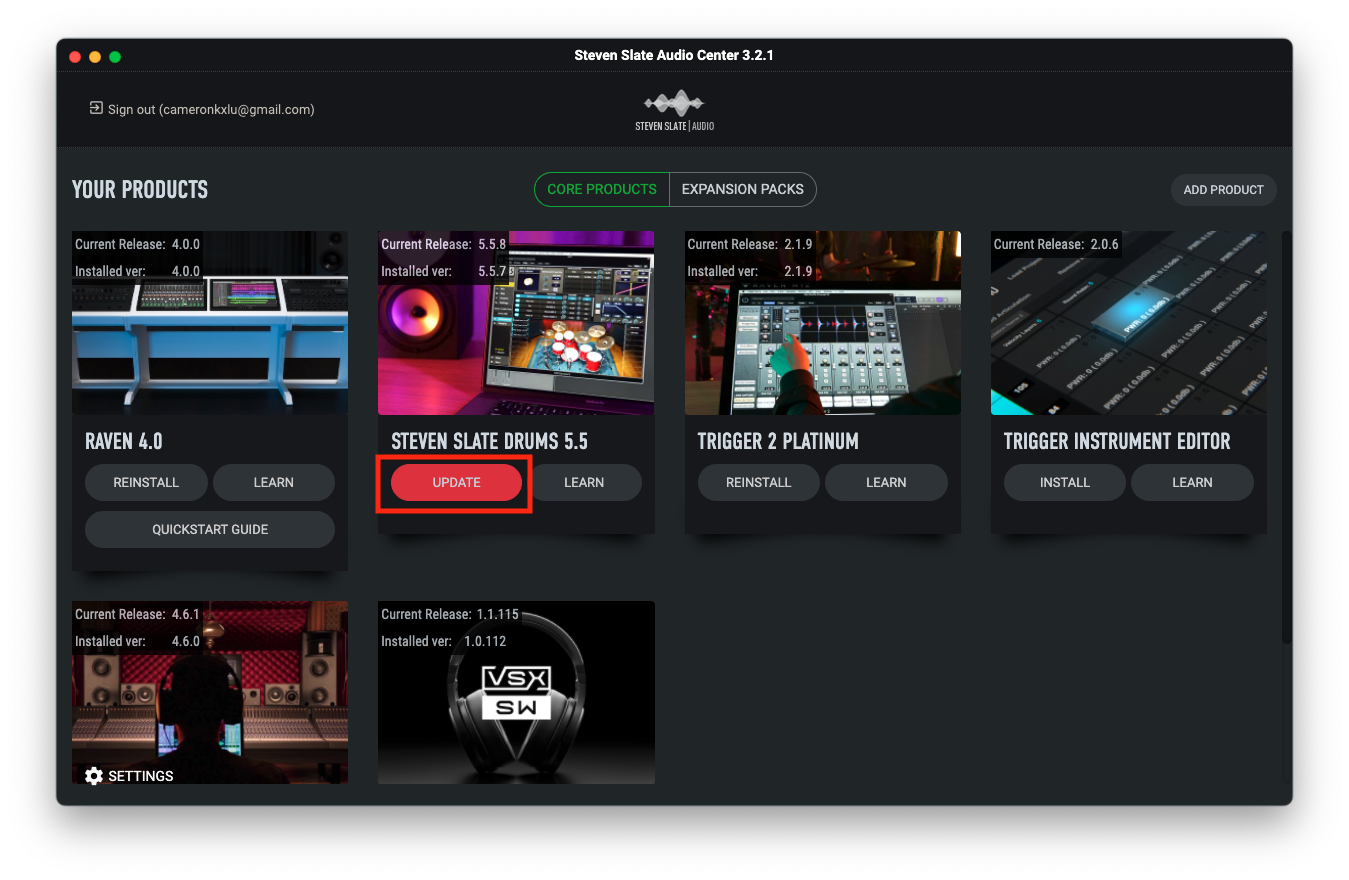
Task: Close the window with the red button
Action: click(75, 57)
